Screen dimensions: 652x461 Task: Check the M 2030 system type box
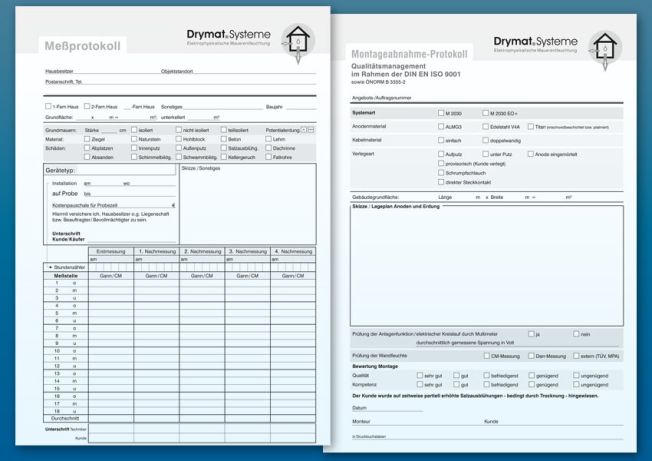click(x=442, y=113)
